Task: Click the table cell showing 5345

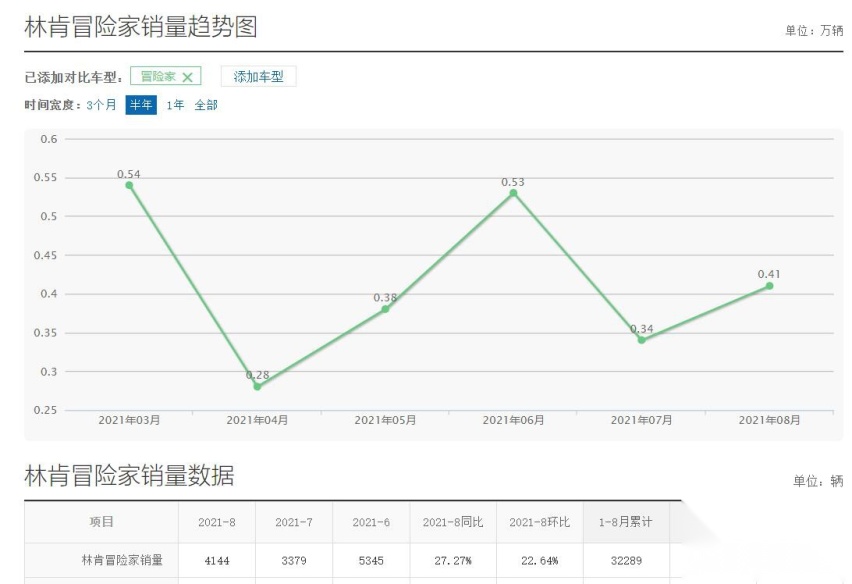Action: pos(371,561)
